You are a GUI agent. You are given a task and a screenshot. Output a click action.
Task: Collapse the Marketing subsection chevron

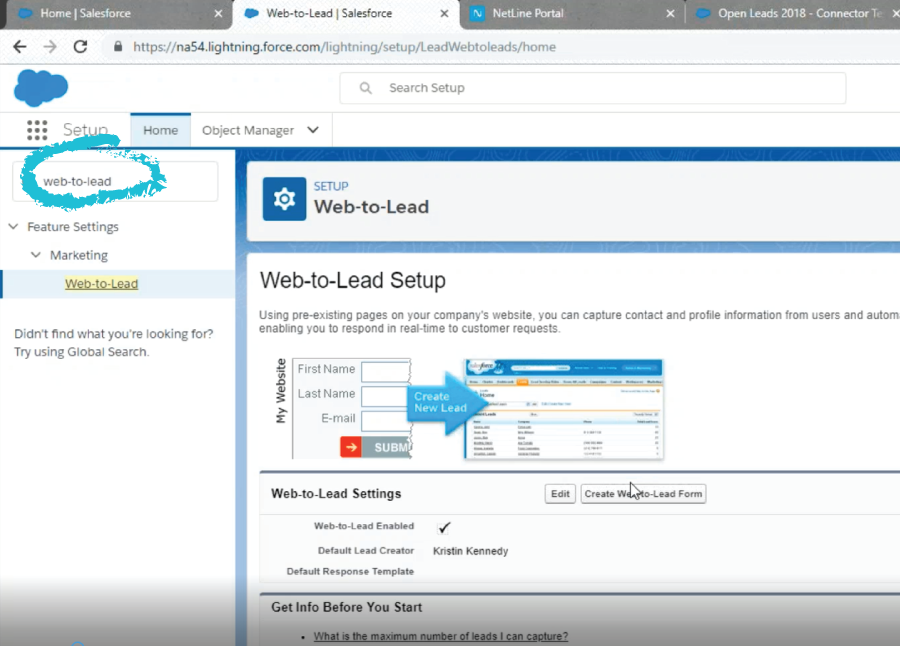pos(36,254)
